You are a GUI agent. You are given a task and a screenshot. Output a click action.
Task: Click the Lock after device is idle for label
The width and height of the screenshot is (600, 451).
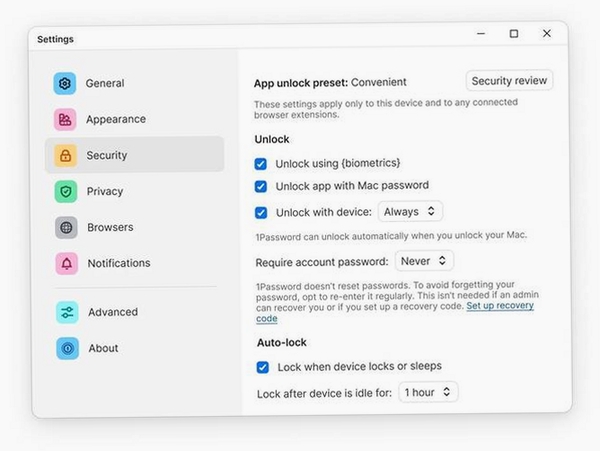point(324,394)
